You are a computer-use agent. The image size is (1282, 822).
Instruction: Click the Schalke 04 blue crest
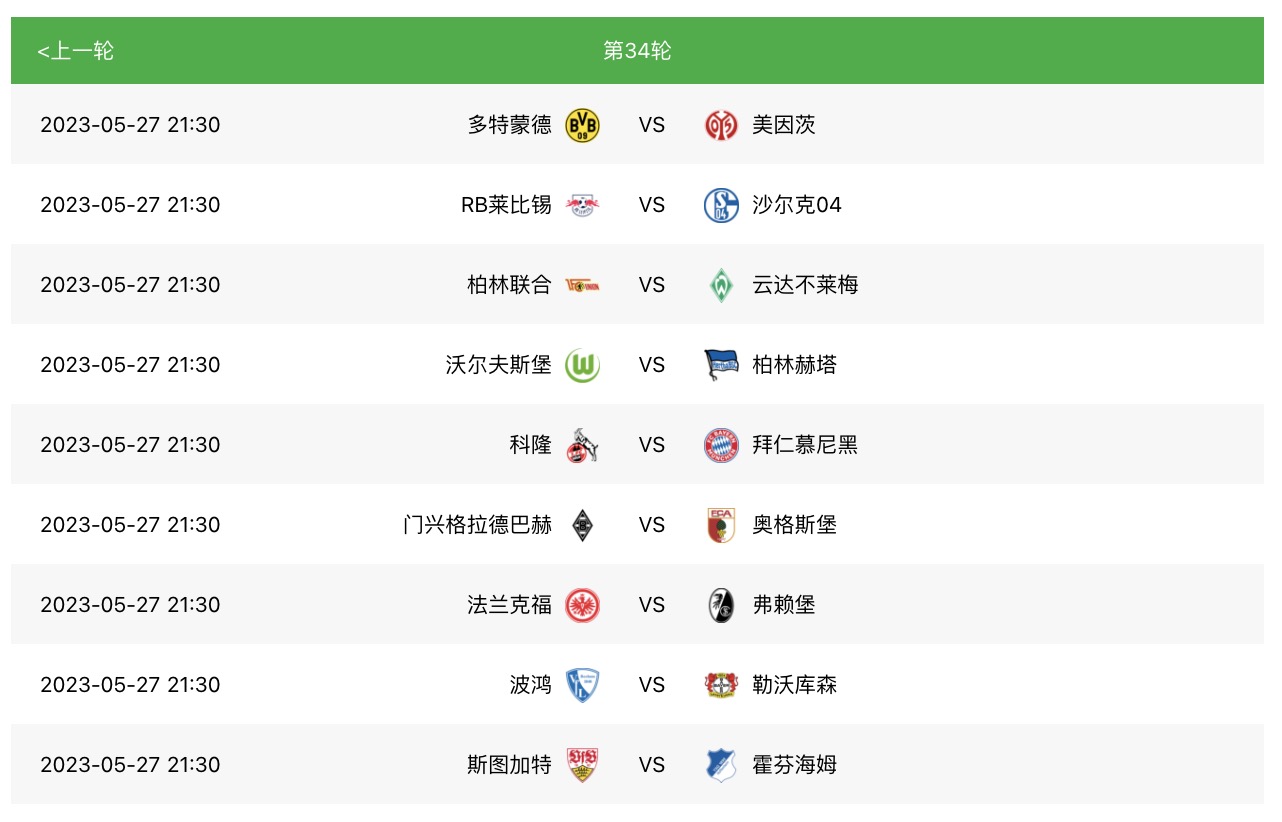click(x=720, y=205)
